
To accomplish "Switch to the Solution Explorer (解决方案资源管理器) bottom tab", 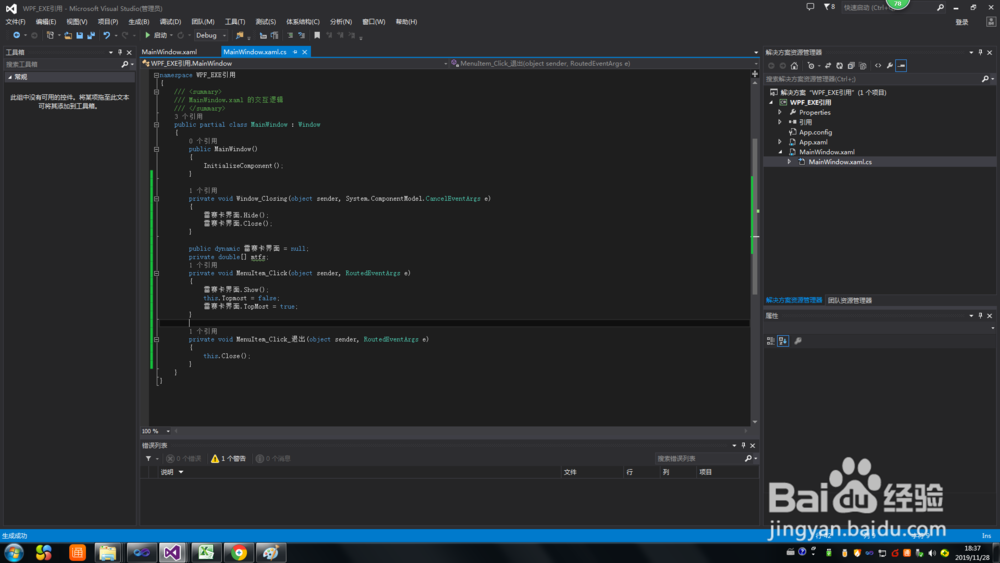I will coord(794,300).
